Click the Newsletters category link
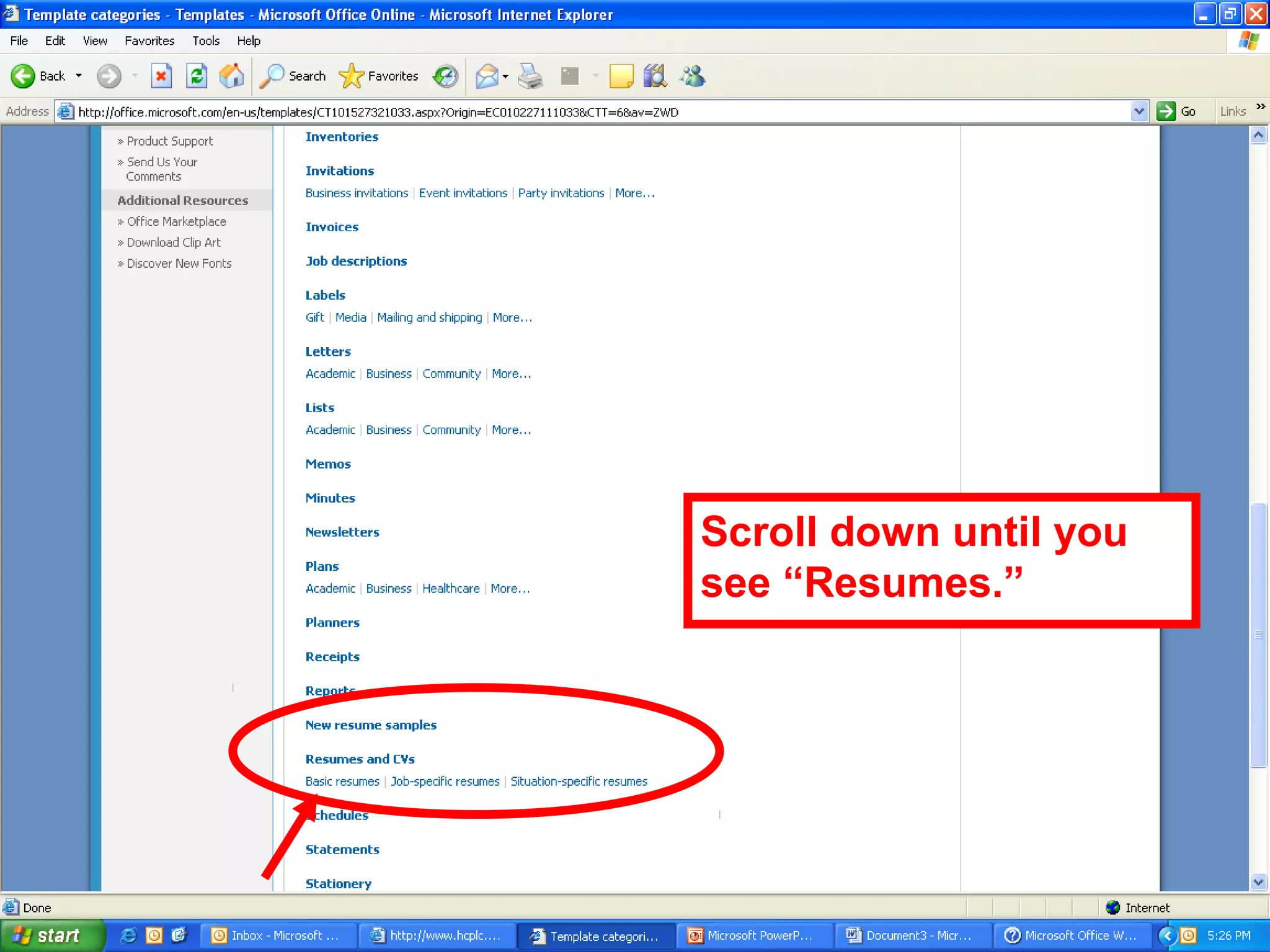 pyautogui.click(x=342, y=532)
